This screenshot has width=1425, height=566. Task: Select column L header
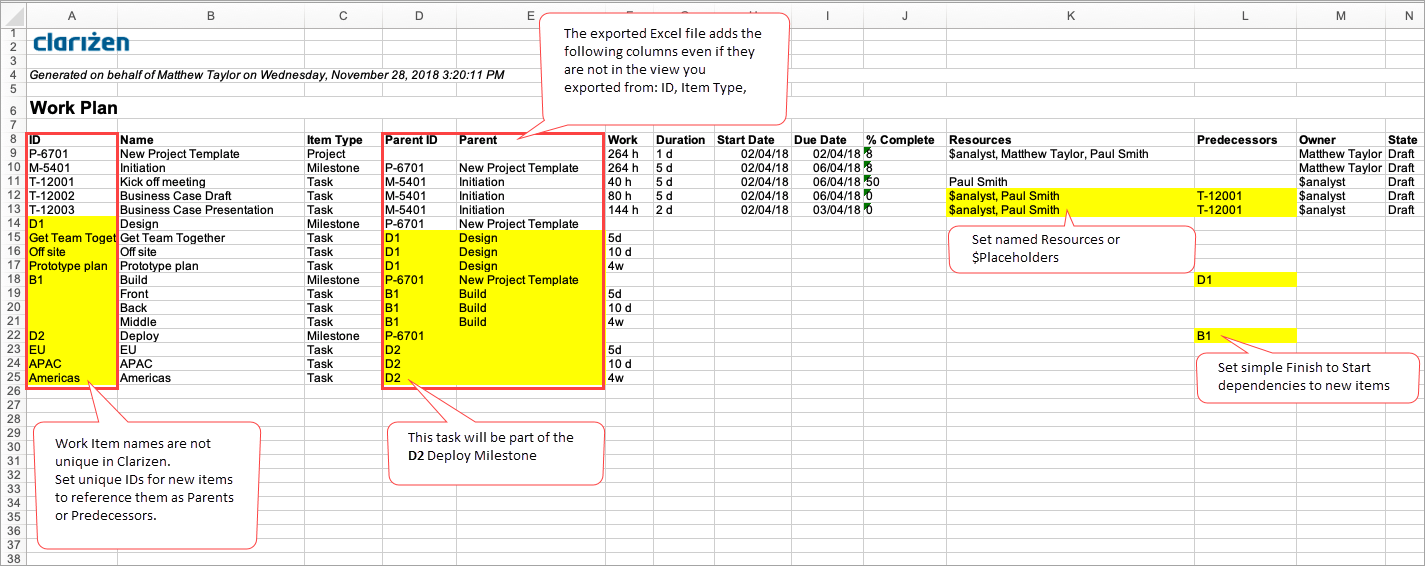[x=1245, y=16]
